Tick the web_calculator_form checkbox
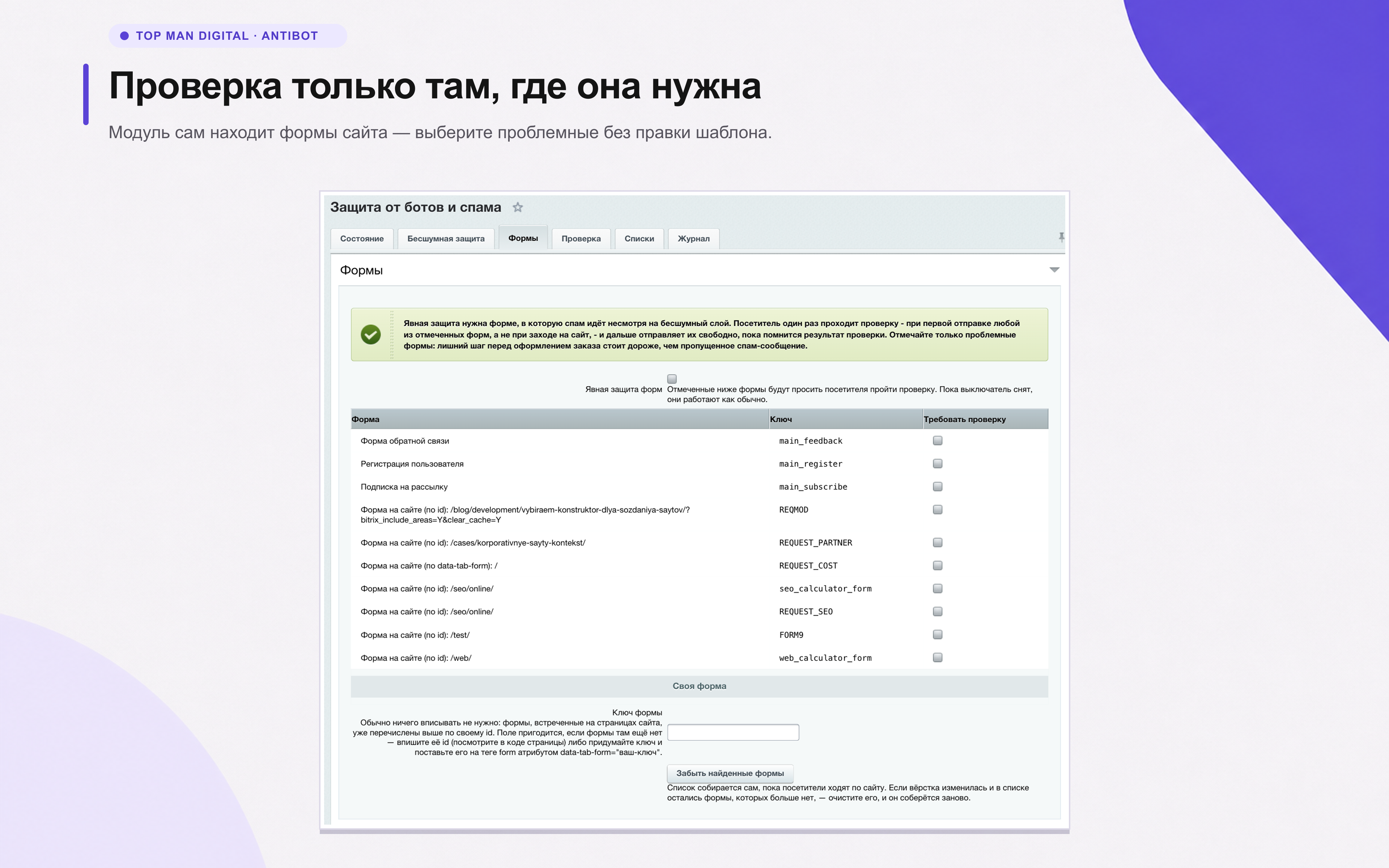Image resolution: width=1389 pixels, height=868 pixels. 938,657
